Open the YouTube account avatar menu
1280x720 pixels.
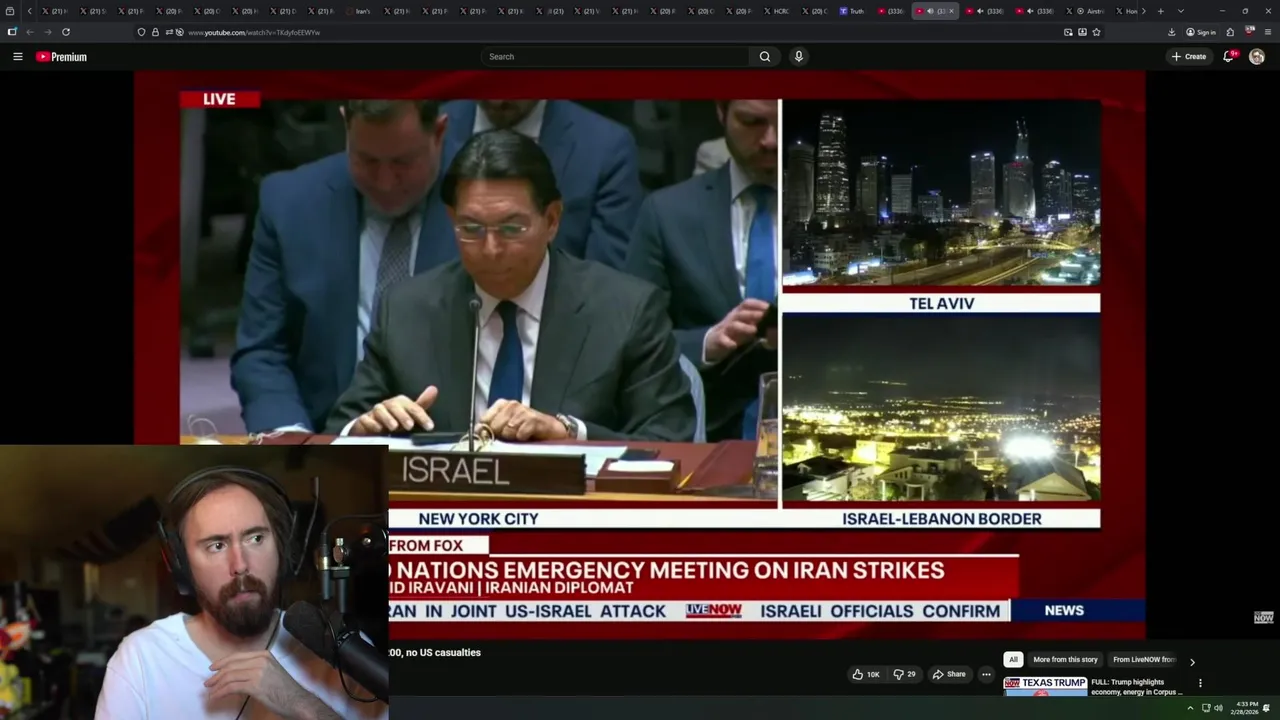point(1257,57)
